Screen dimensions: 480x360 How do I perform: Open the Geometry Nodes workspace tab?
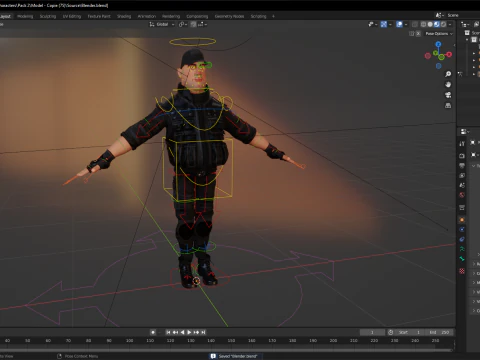point(229,16)
